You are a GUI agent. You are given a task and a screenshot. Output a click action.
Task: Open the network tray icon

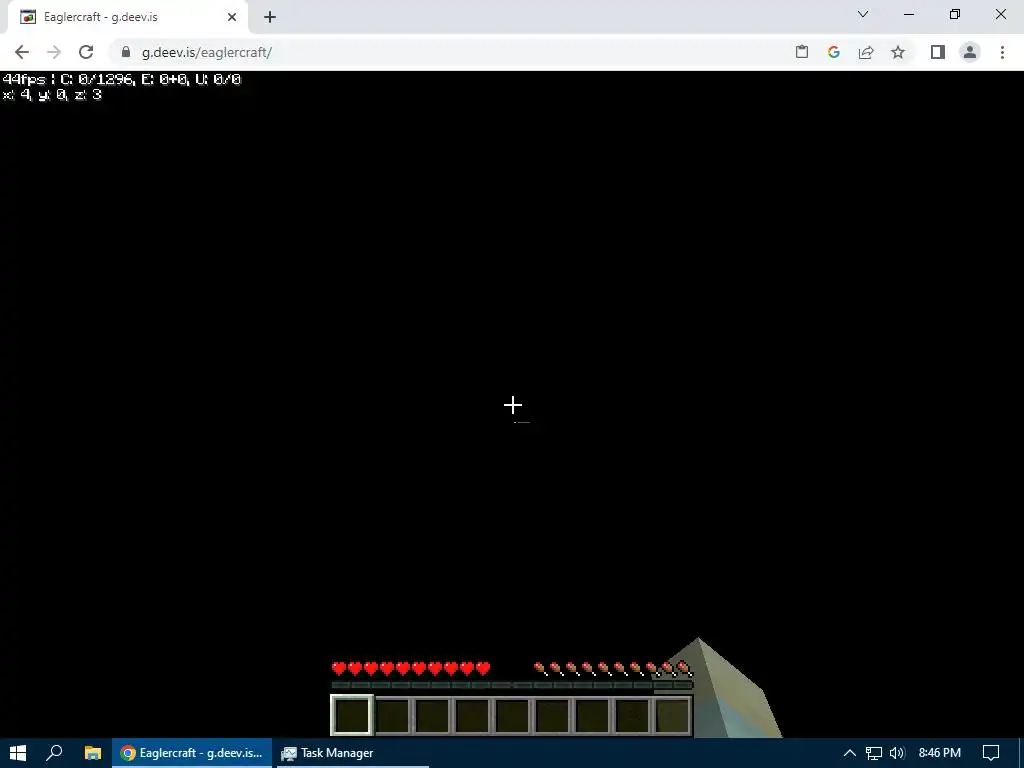coord(874,753)
